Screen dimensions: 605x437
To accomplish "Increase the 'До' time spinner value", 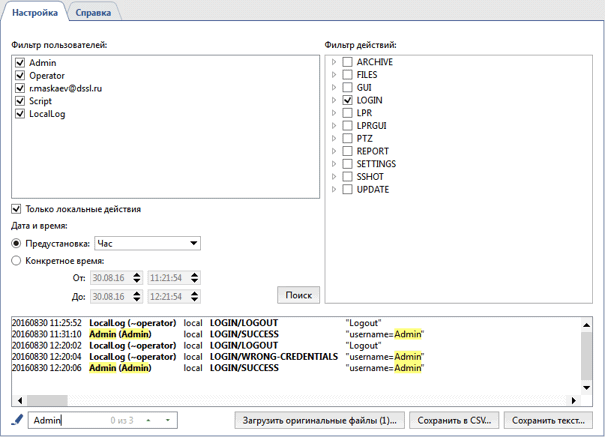I will pos(195,293).
